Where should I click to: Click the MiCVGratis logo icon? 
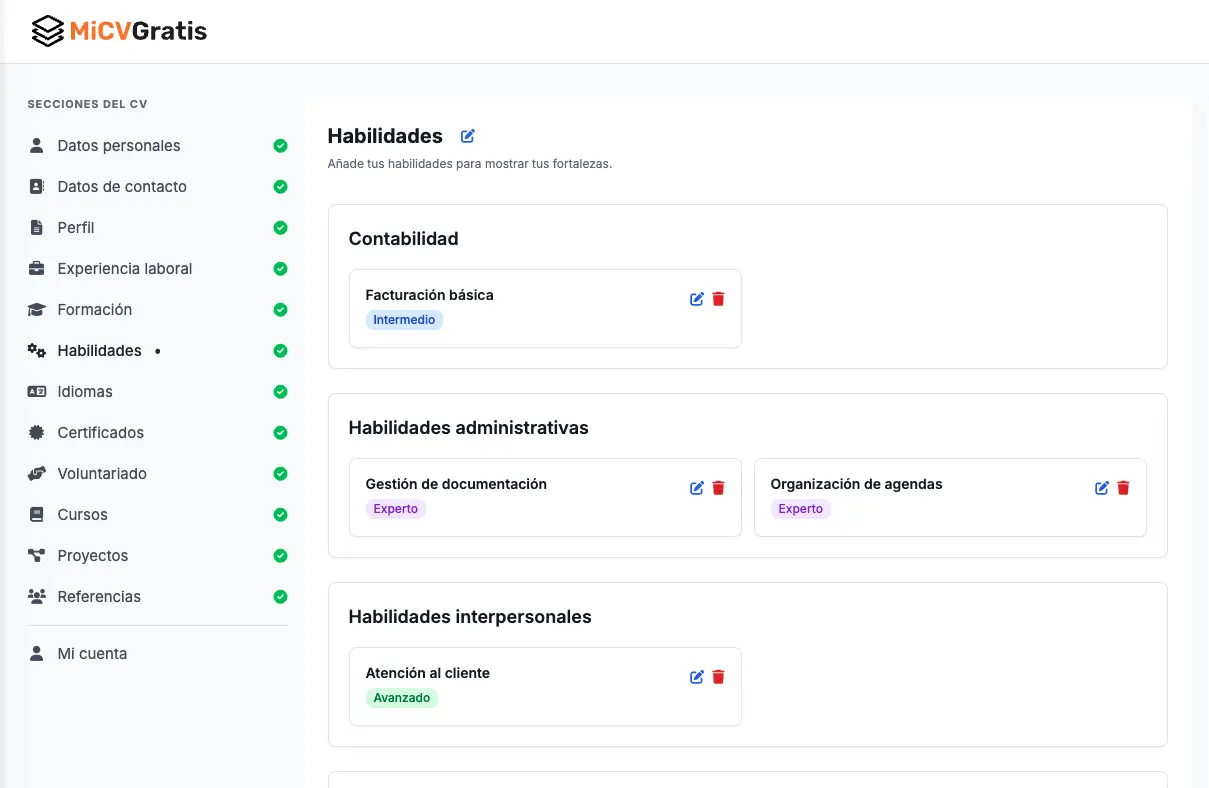45,30
